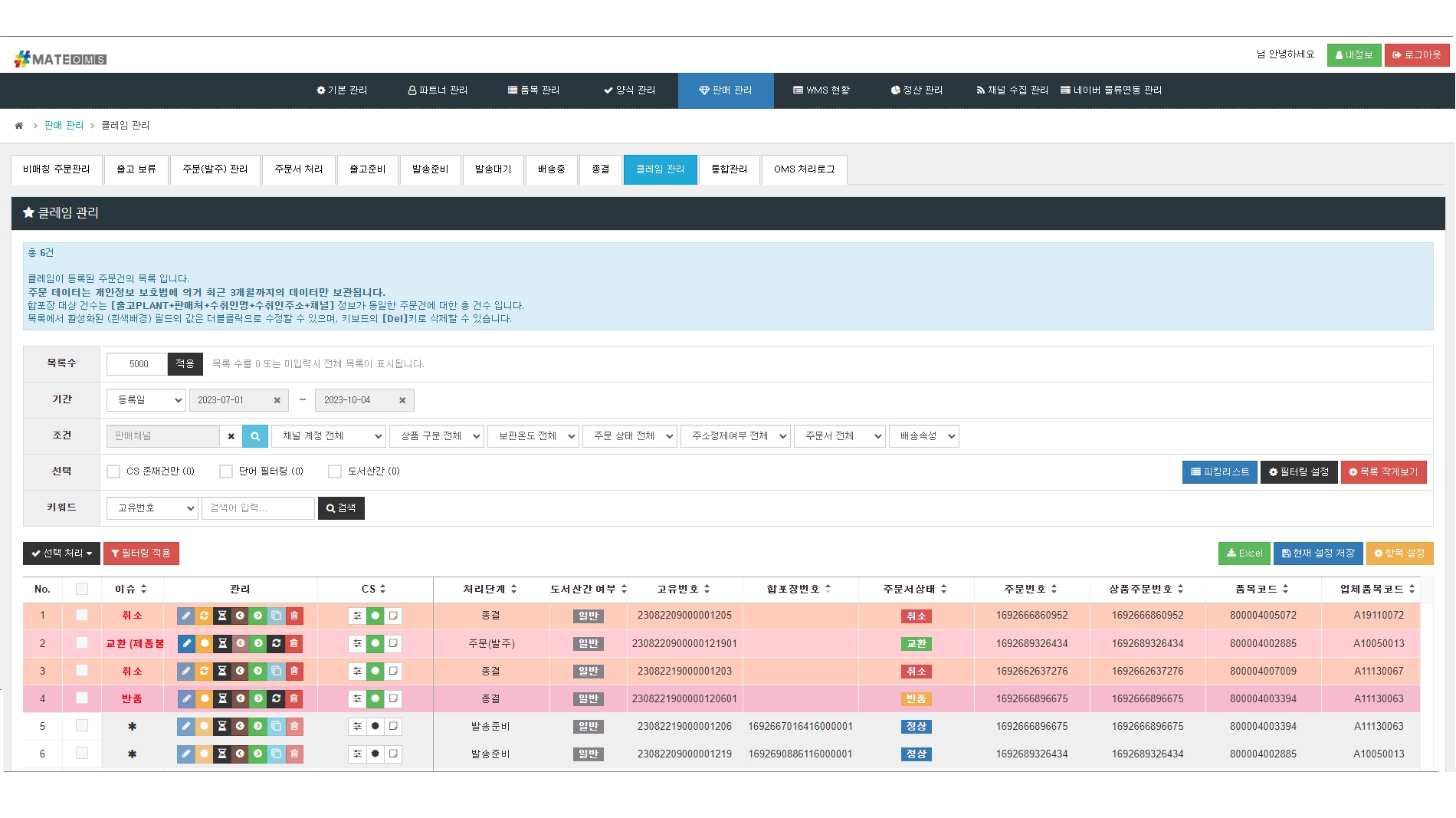This screenshot has width=1456, height=818.
Task: Click the hourglass hold icon in row 3
Action: (222, 671)
